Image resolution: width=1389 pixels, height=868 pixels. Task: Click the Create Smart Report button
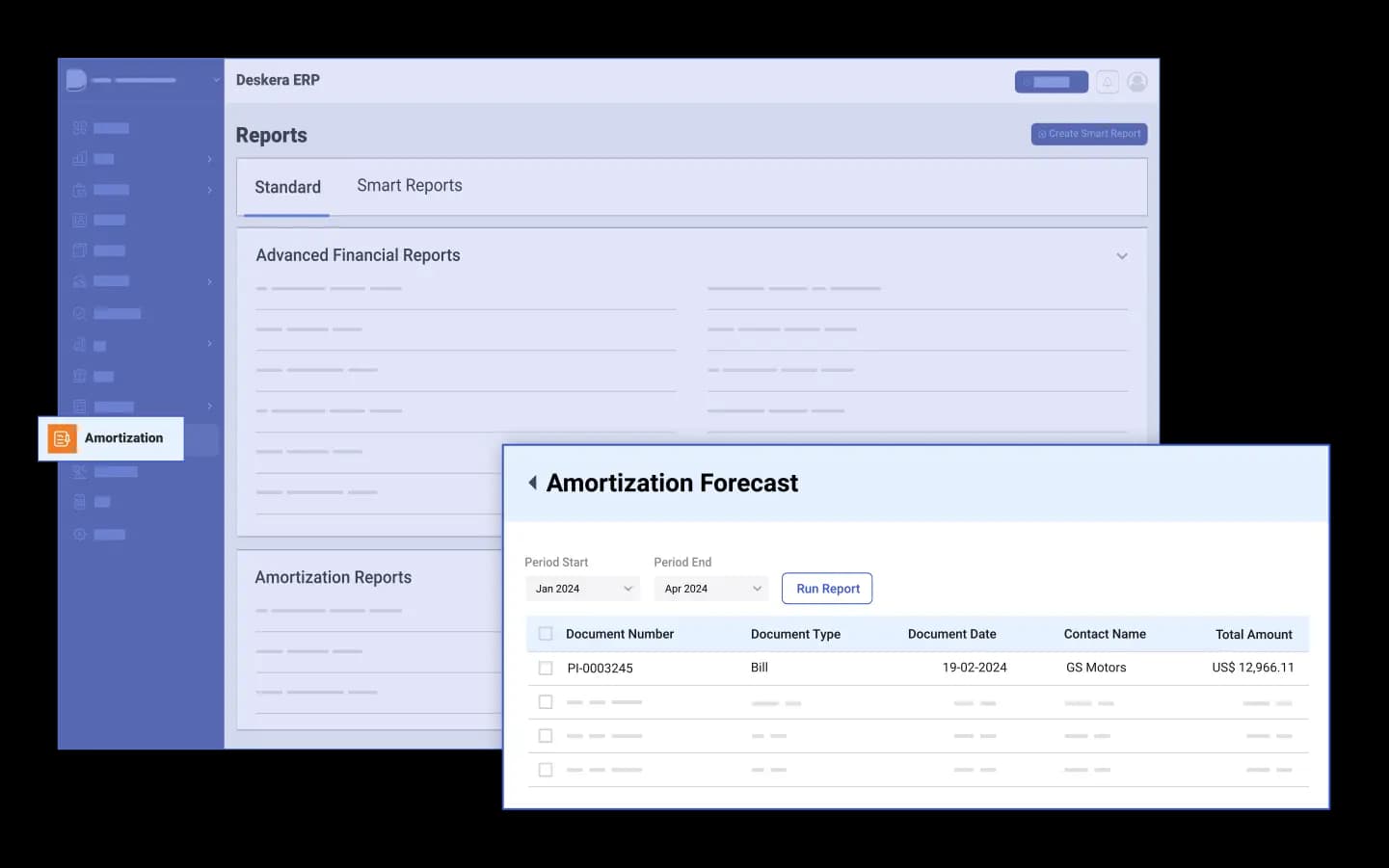pyautogui.click(x=1089, y=134)
